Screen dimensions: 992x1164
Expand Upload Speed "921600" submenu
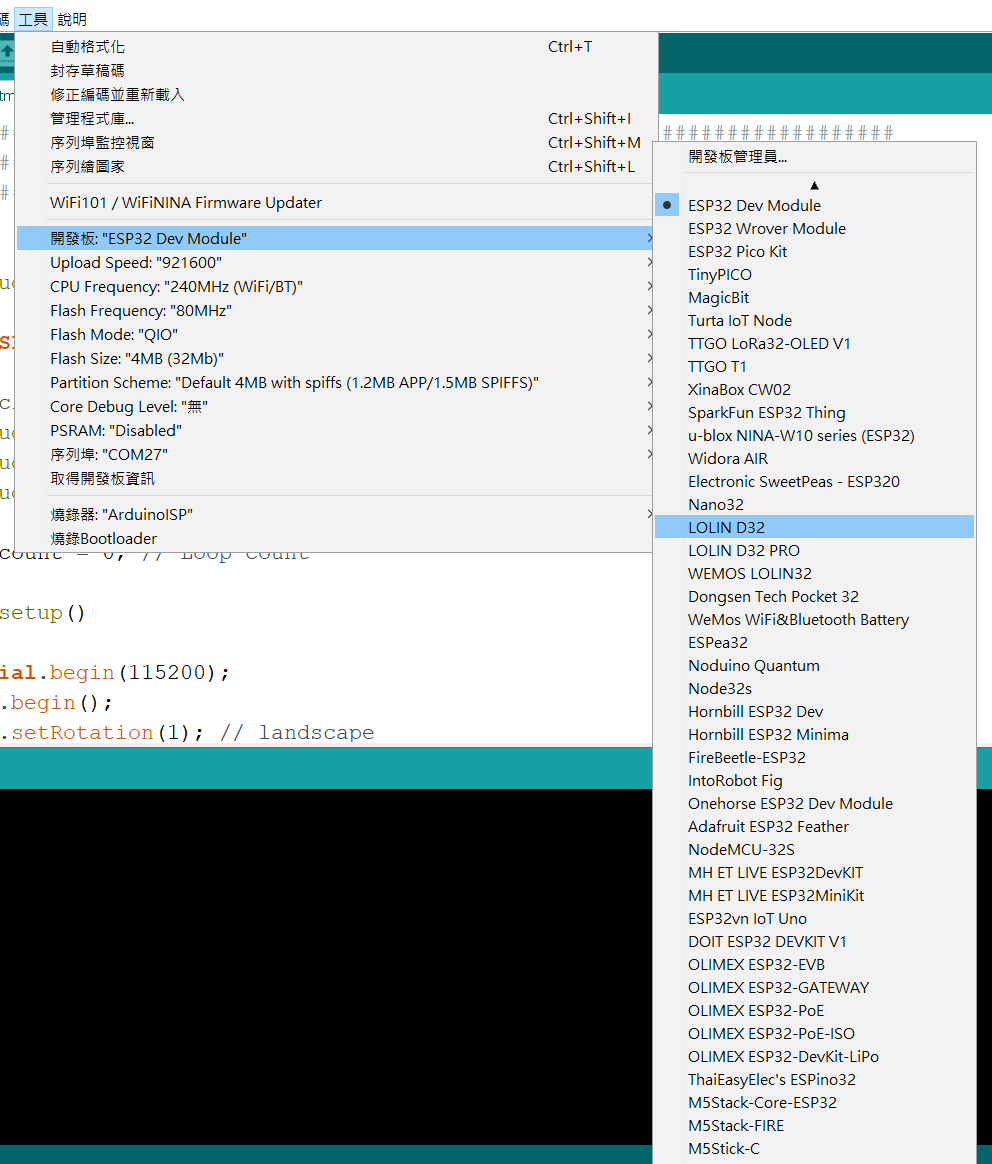tap(336, 263)
